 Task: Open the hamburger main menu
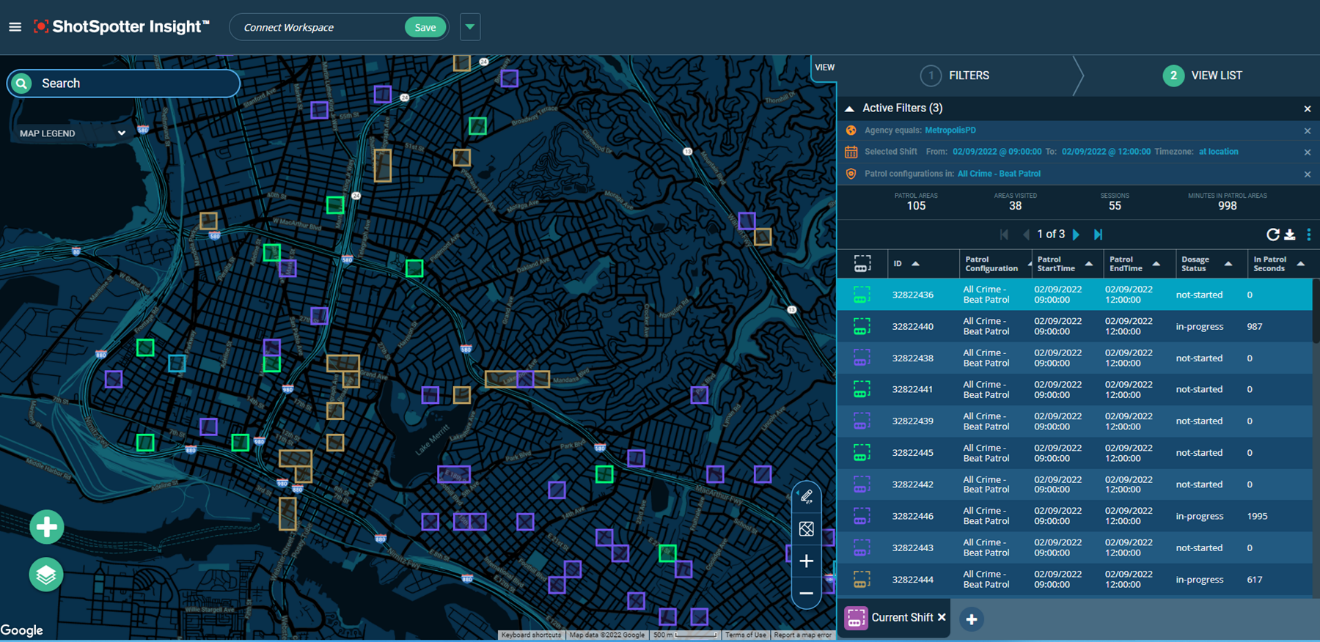coord(14,27)
